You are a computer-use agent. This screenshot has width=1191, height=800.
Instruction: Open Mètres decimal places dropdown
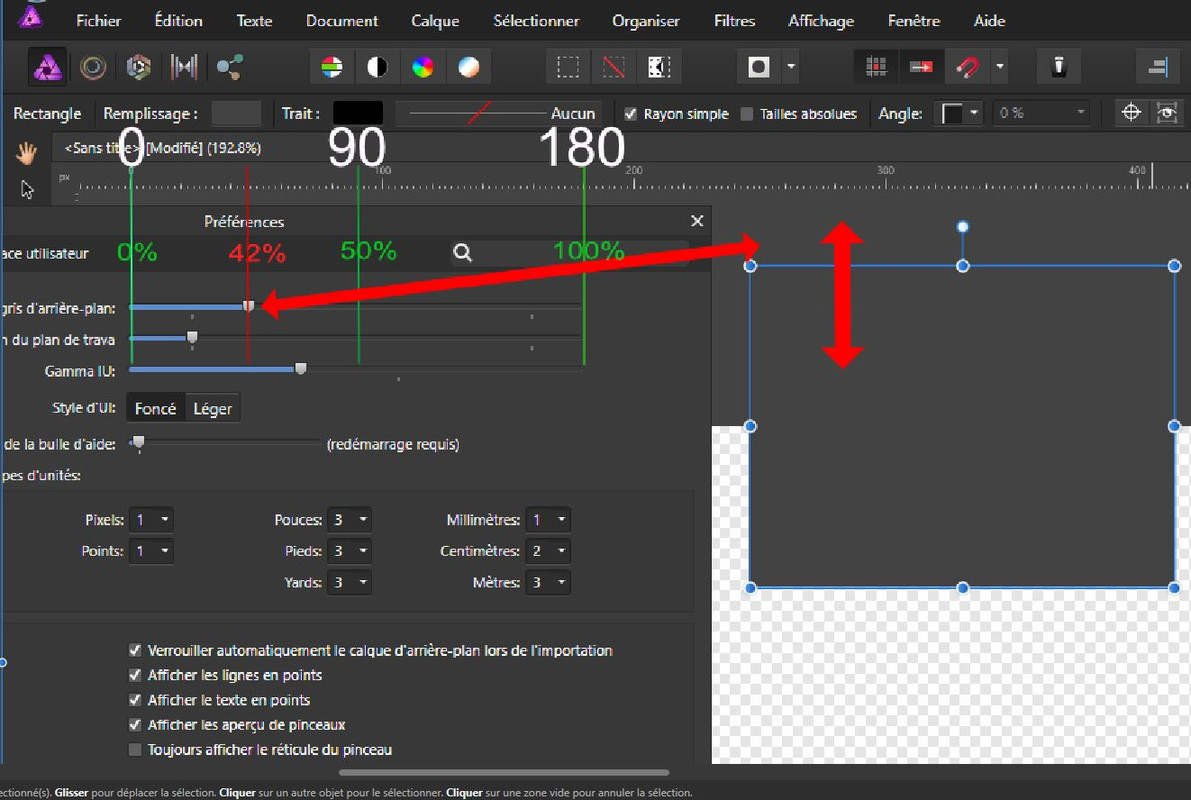tap(548, 583)
